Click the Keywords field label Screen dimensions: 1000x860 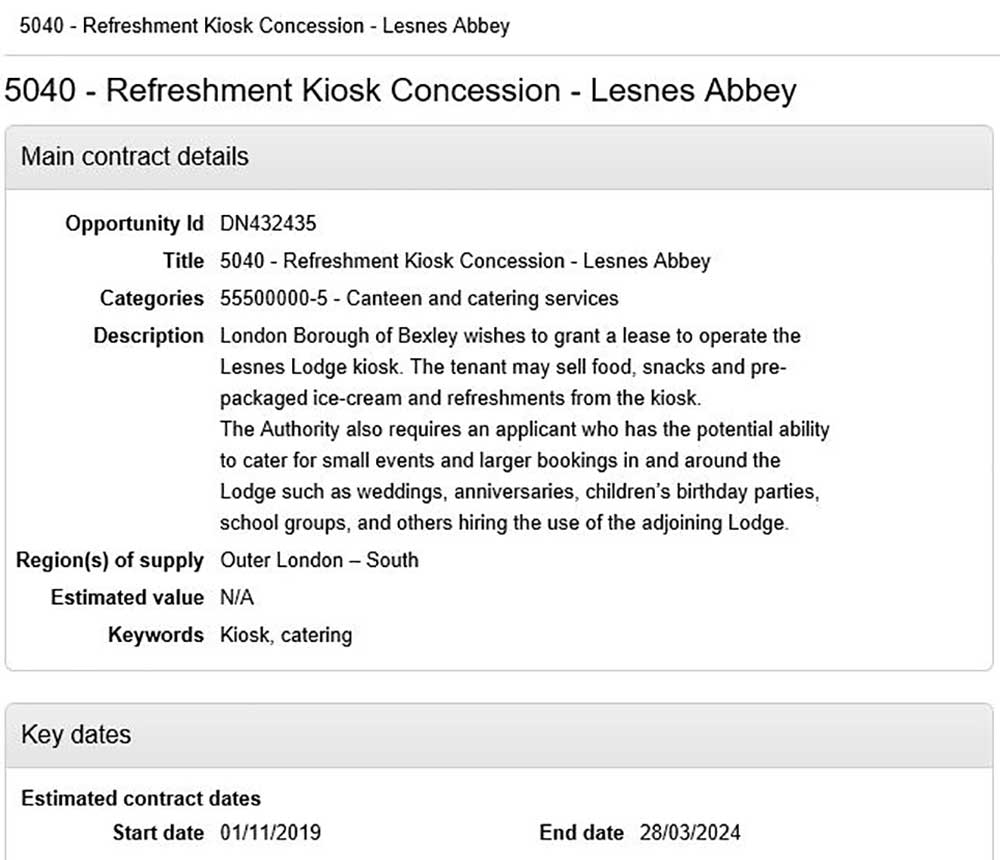(x=156, y=635)
